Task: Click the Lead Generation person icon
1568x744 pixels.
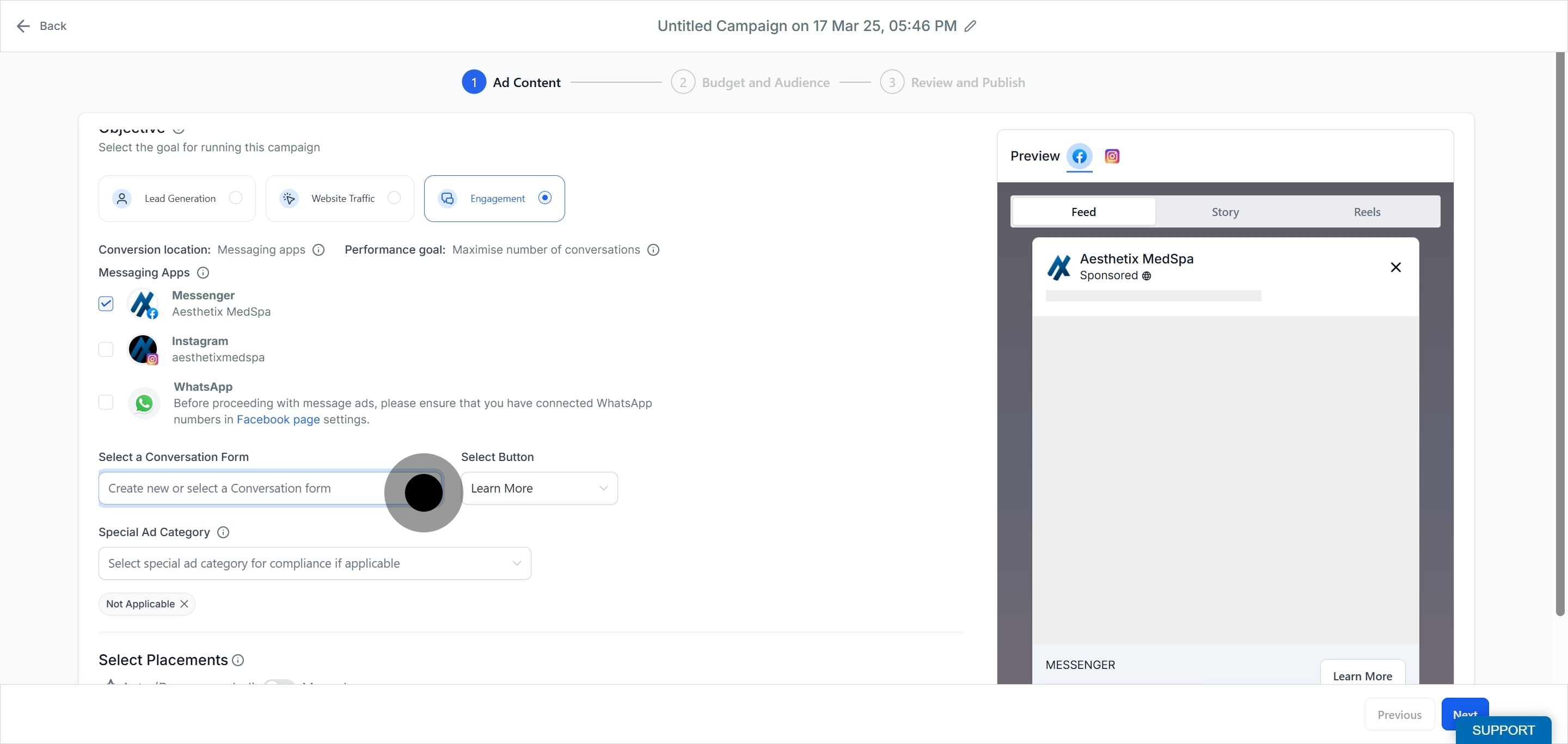Action: [x=122, y=198]
